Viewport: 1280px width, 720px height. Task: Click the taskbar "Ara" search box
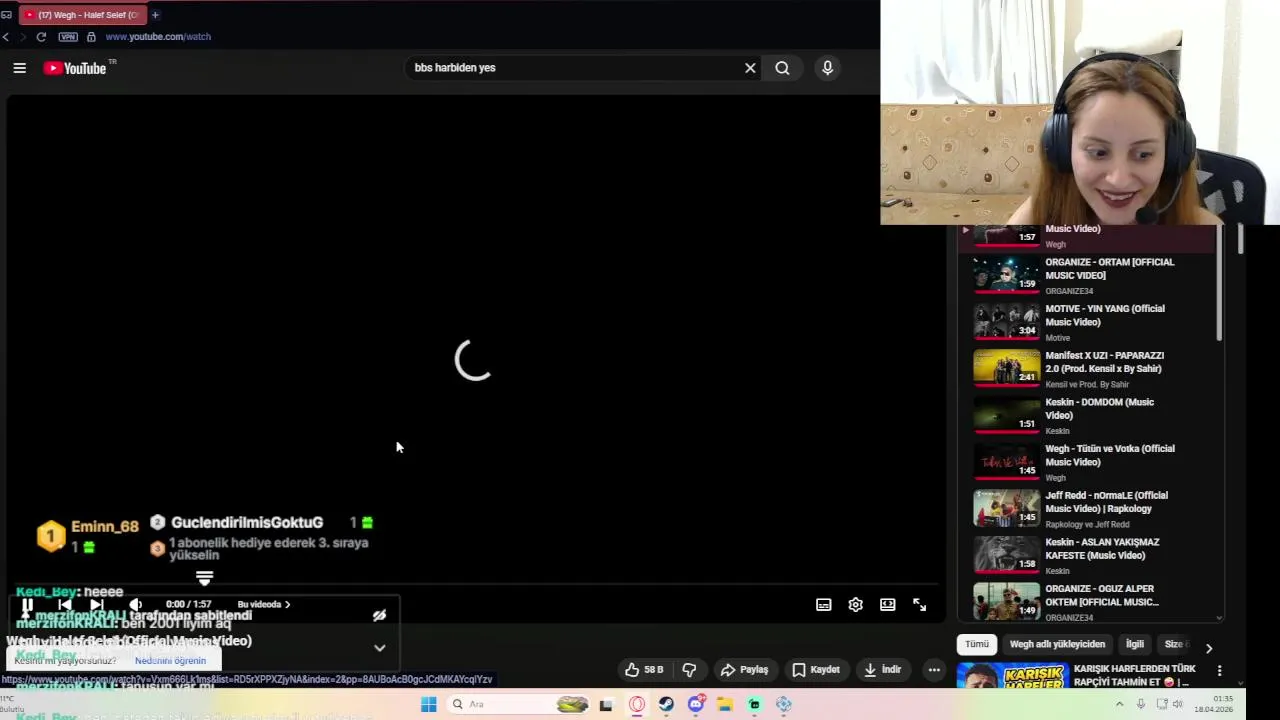point(520,705)
